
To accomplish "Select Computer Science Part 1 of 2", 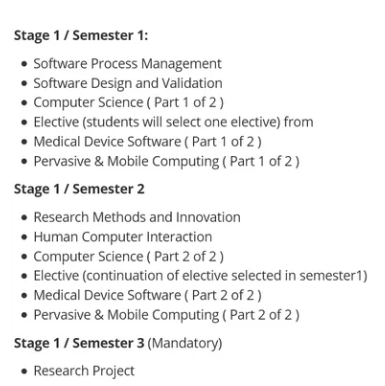I will pyautogui.click(x=128, y=102).
